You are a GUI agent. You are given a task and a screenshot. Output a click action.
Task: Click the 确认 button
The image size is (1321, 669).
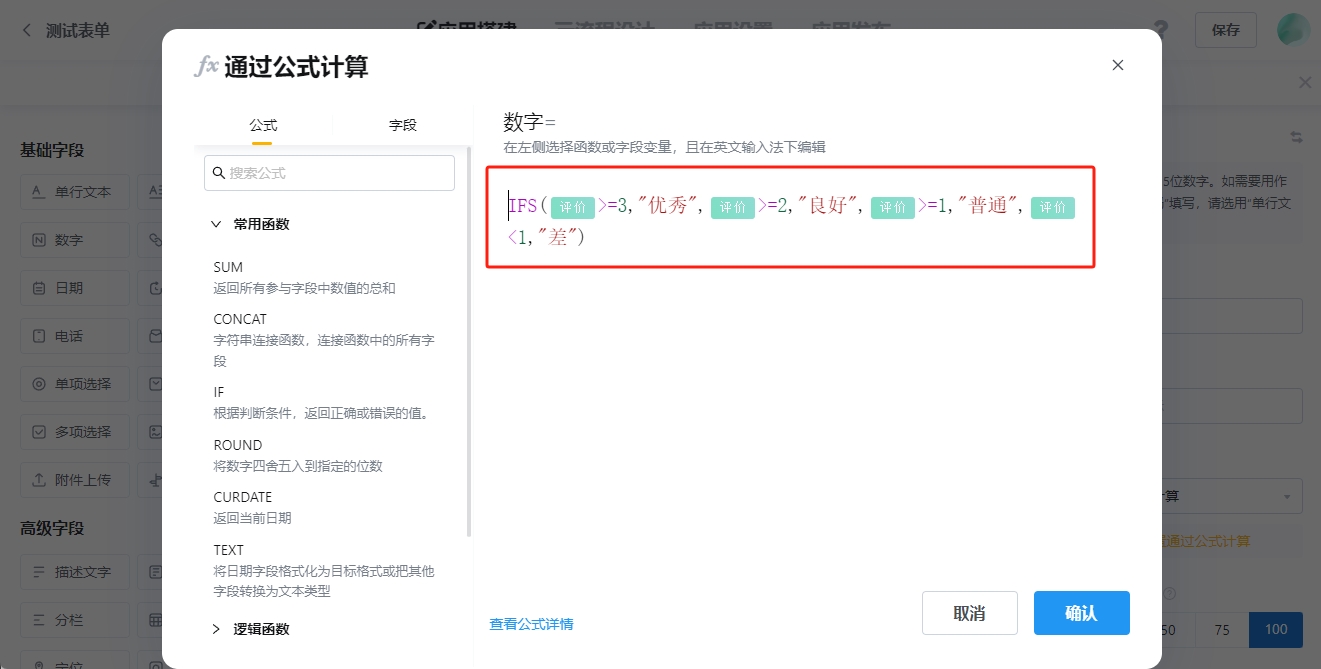click(1081, 613)
